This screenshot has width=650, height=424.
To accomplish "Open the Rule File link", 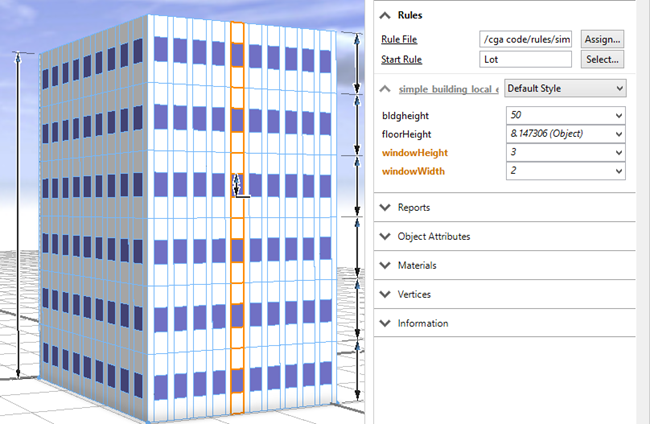I will [x=399, y=40].
